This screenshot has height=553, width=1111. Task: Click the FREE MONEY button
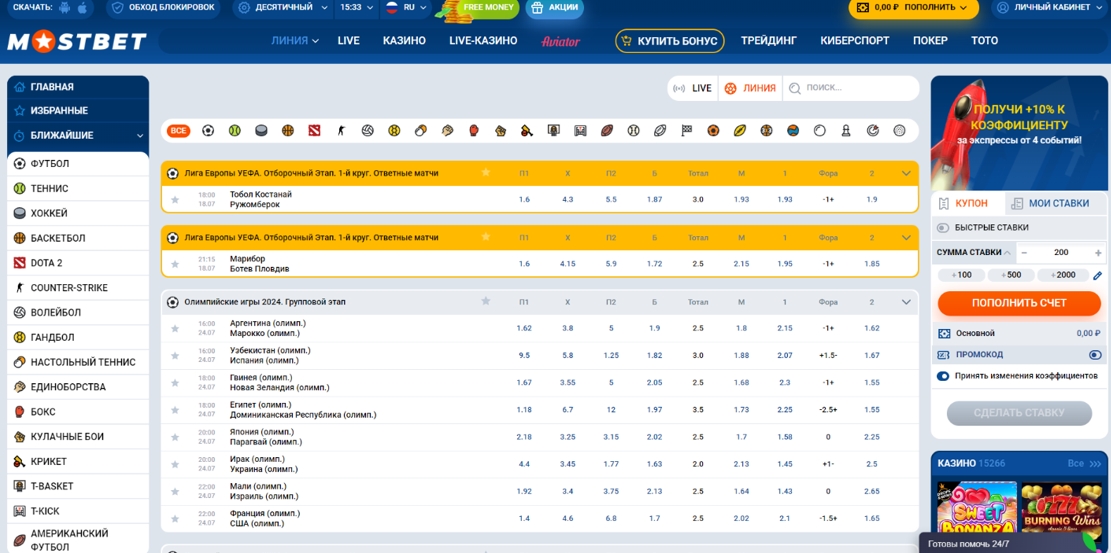tap(487, 8)
